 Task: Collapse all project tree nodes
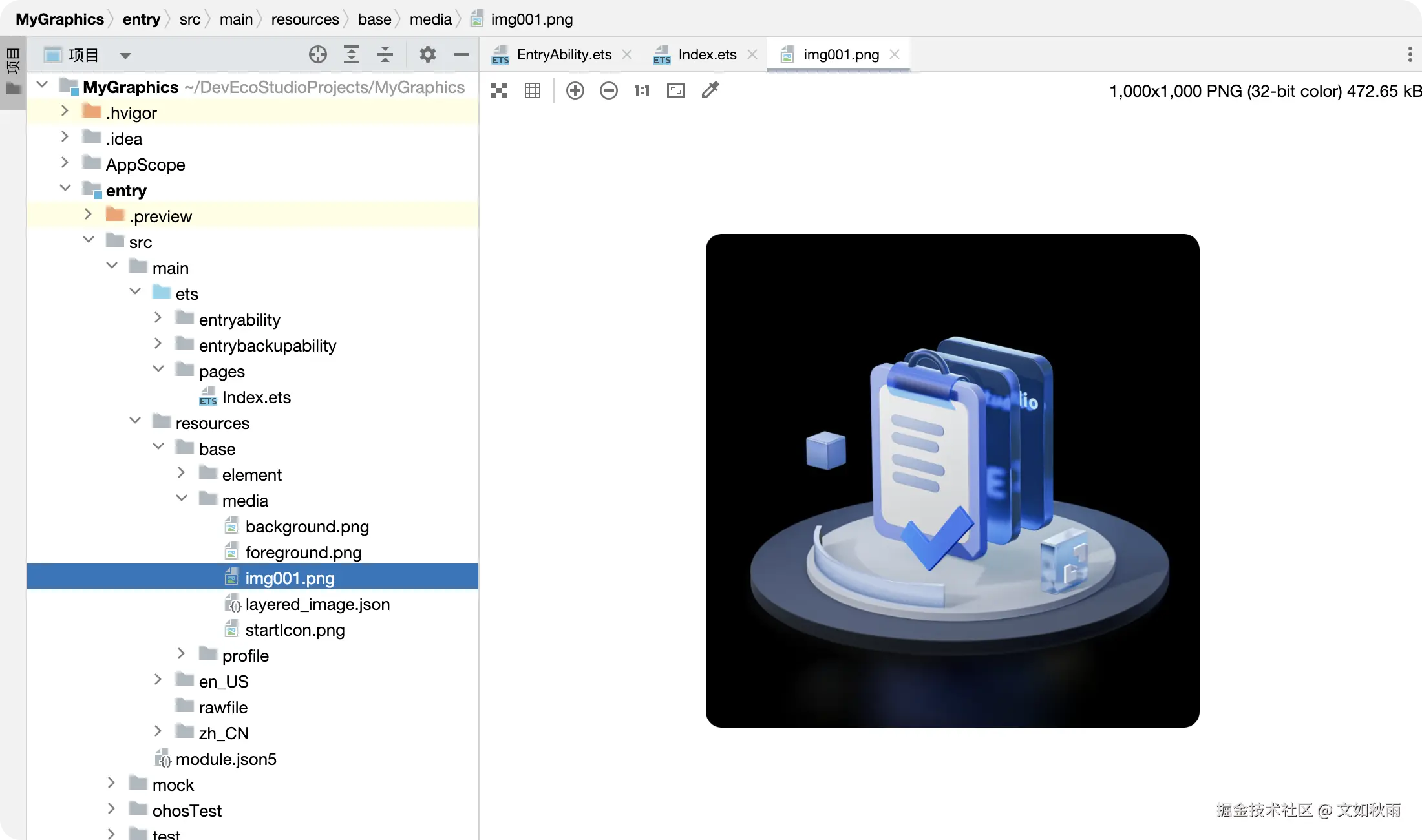coord(385,55)
